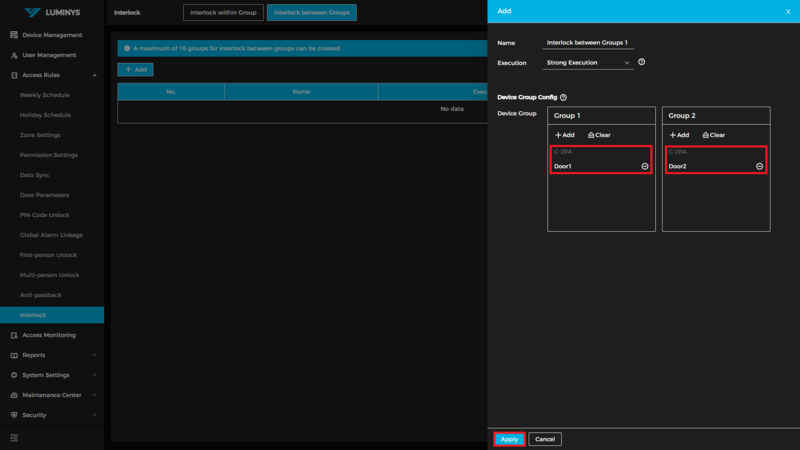This screenshot has width=800, height=450.
Task: Open Anti-passback in sidebar
Action: coord(41,295)
